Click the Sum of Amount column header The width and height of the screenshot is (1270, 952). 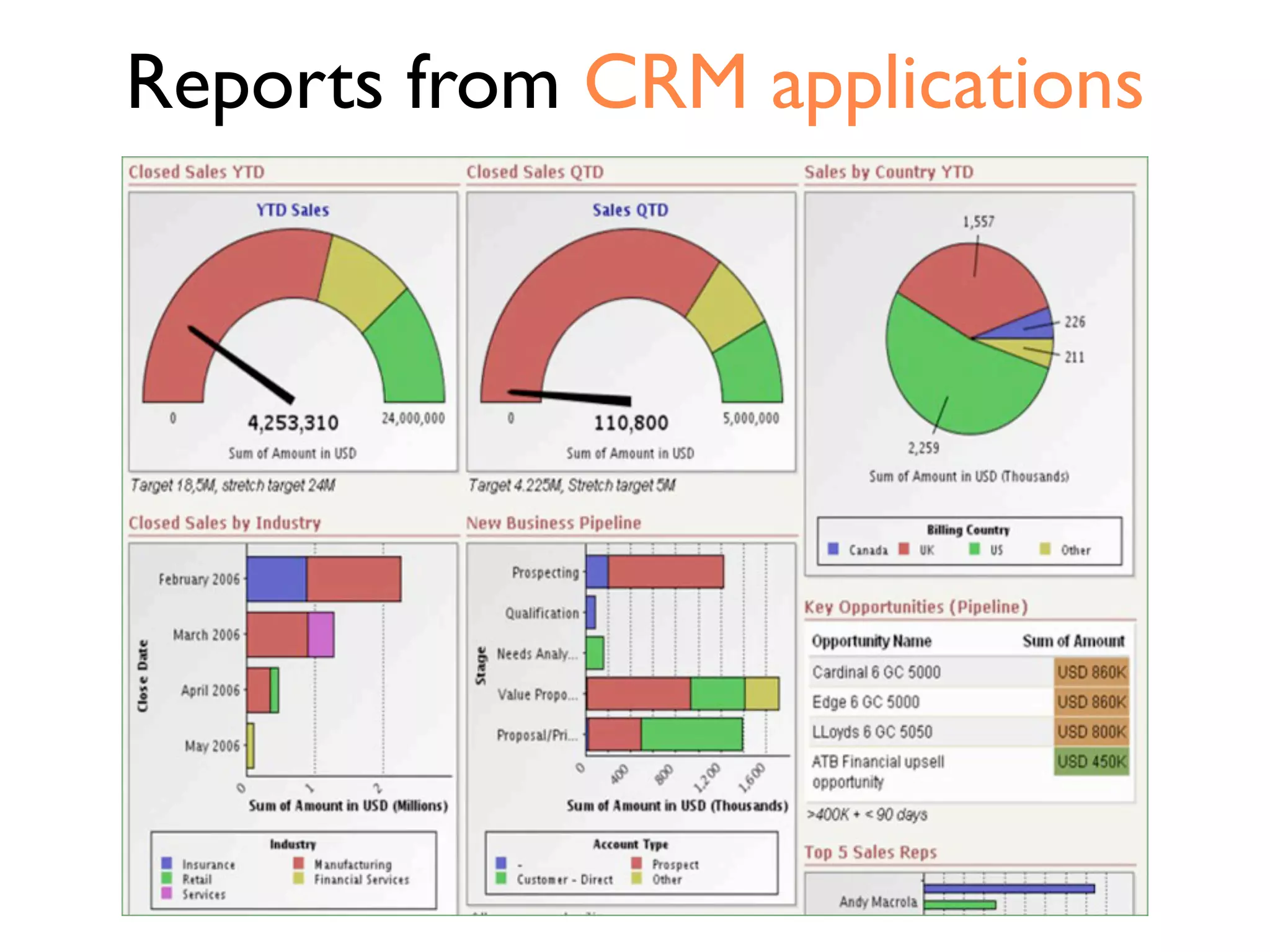1073,641
